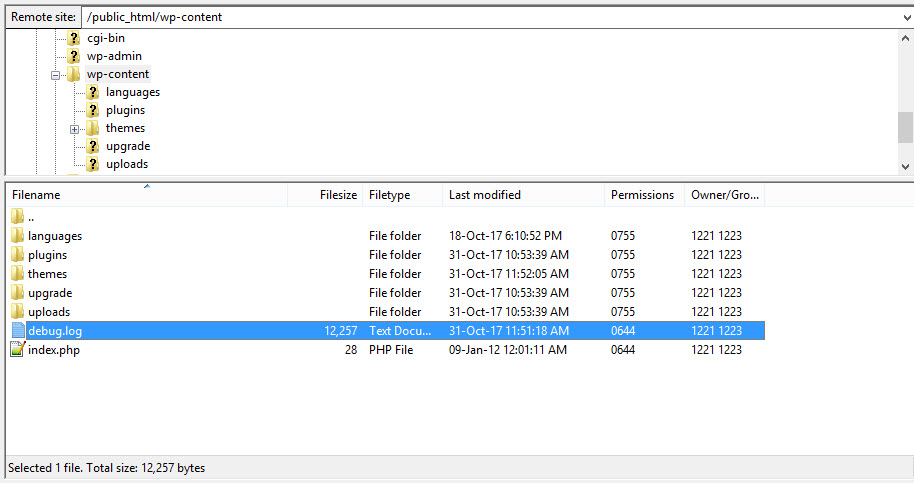Click the wp-admin unknown folder icon
The height and width of the screenshot is (483, 914).
point(73,57)
